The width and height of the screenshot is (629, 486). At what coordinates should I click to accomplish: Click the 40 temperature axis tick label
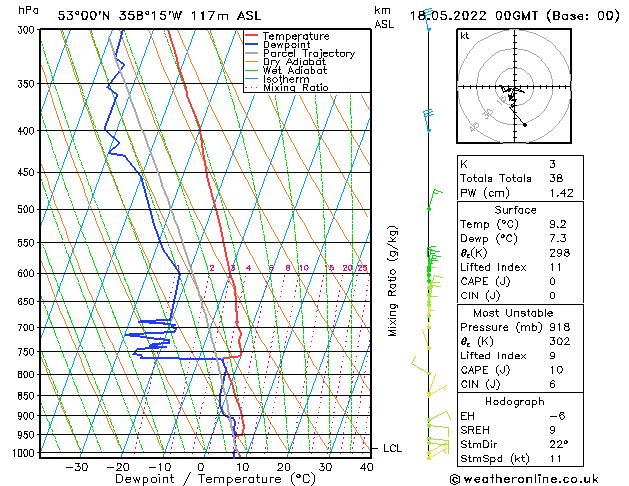pos(367,467)
